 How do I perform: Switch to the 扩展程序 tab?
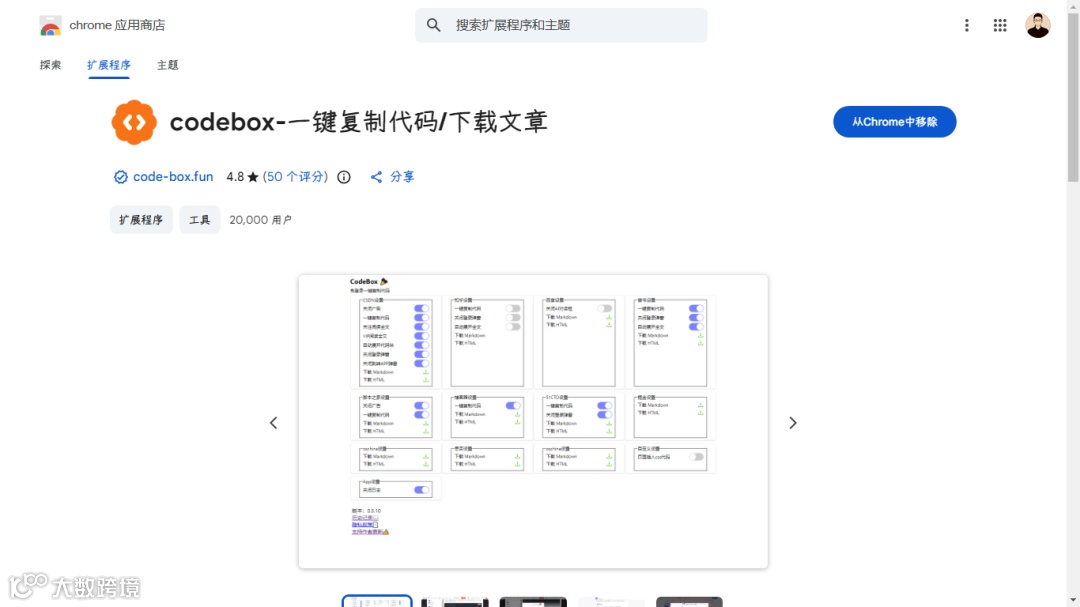[x=109, y=65]
